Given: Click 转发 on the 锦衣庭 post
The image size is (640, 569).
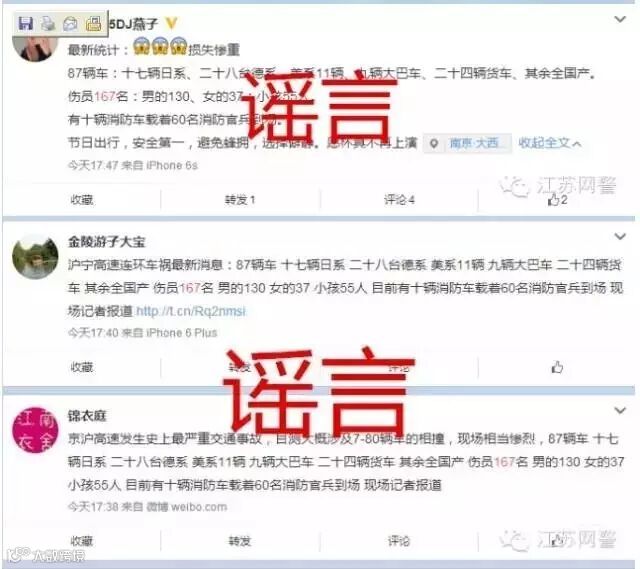Looking at the screenshot, I should [240, 541].
